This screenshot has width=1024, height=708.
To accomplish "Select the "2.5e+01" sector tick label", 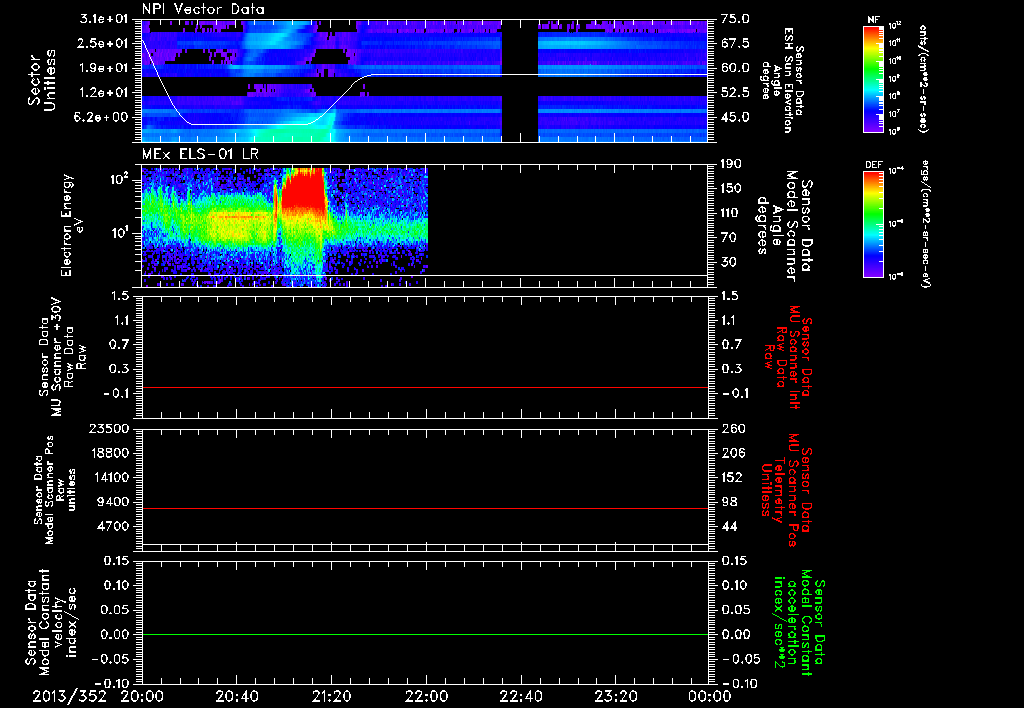I will [103, 43].
